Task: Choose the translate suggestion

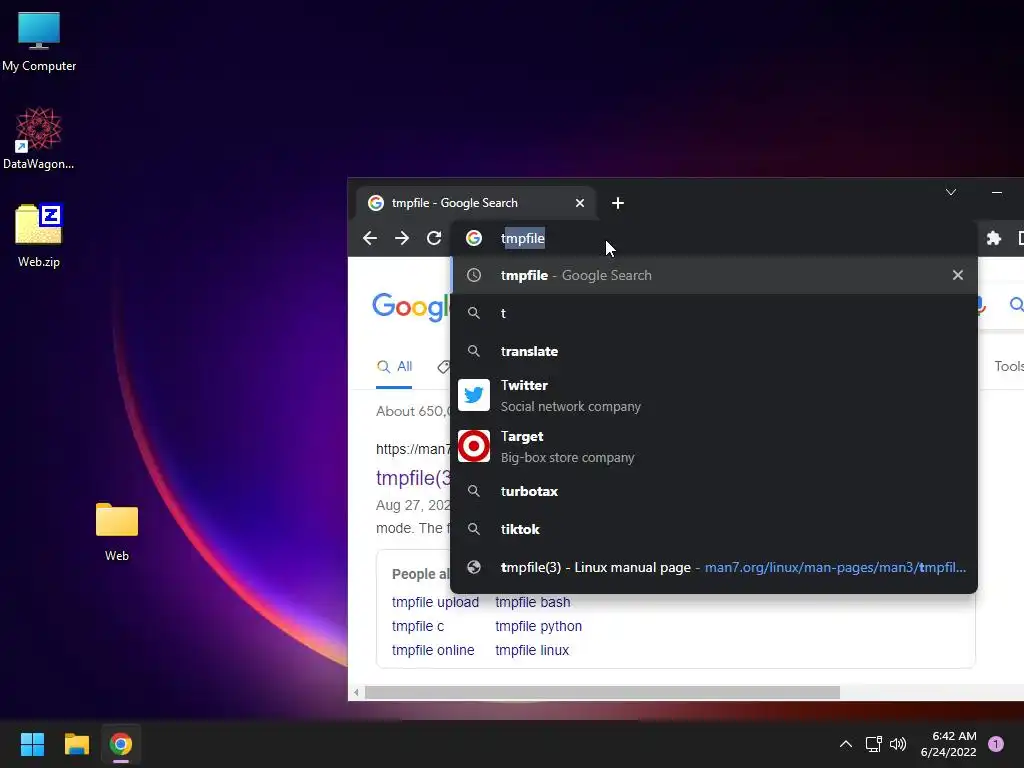Action: [714, 351]
